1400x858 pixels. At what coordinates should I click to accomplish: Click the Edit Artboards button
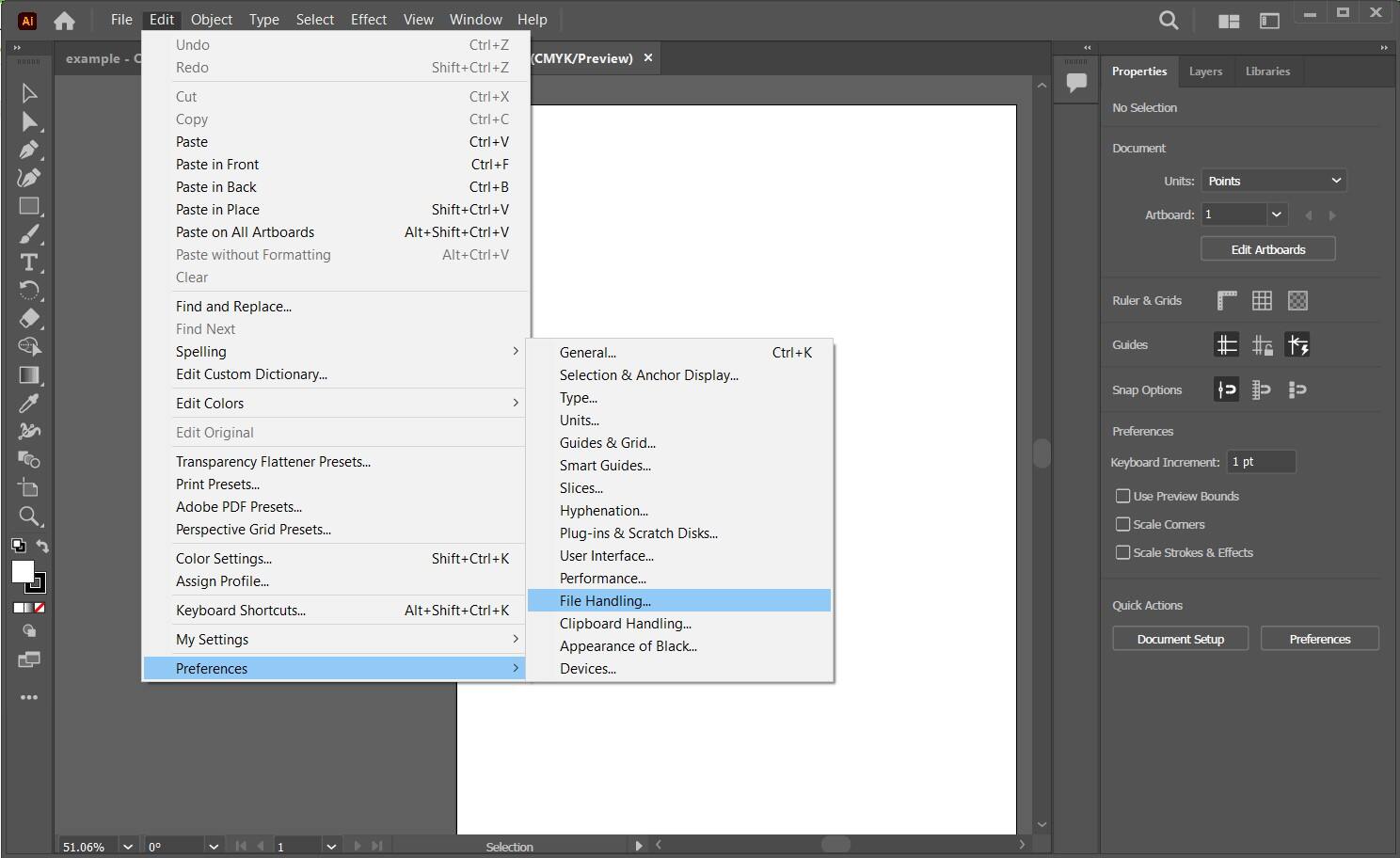click(1267, 248)
